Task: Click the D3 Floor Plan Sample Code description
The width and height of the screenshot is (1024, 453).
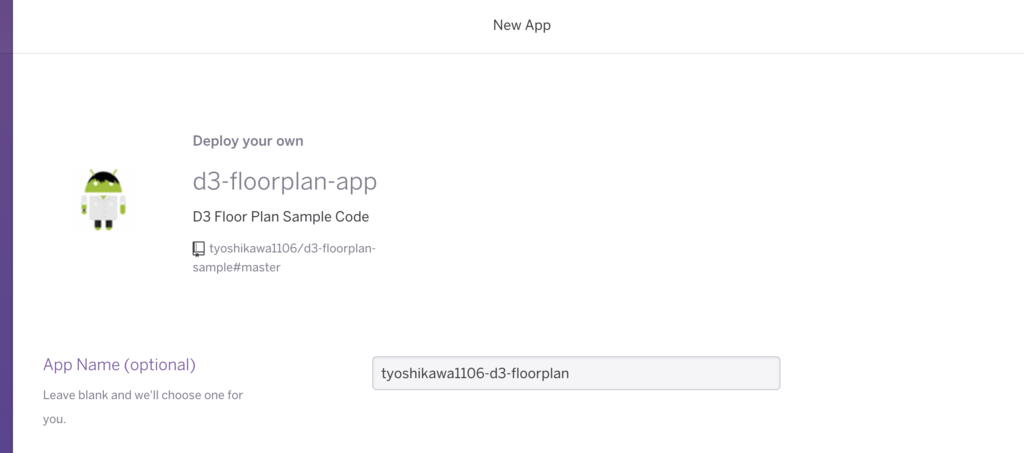Action: point(281,217)
